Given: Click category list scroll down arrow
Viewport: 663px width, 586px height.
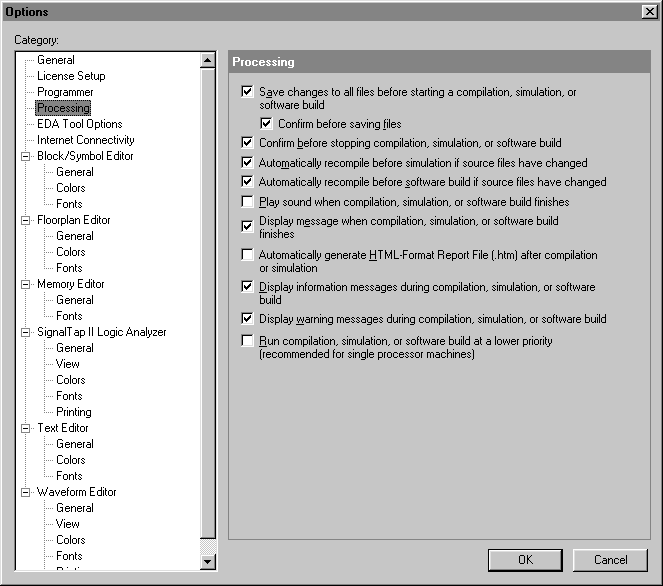Looking at the screenshot, I should click(x=207, y=562).
